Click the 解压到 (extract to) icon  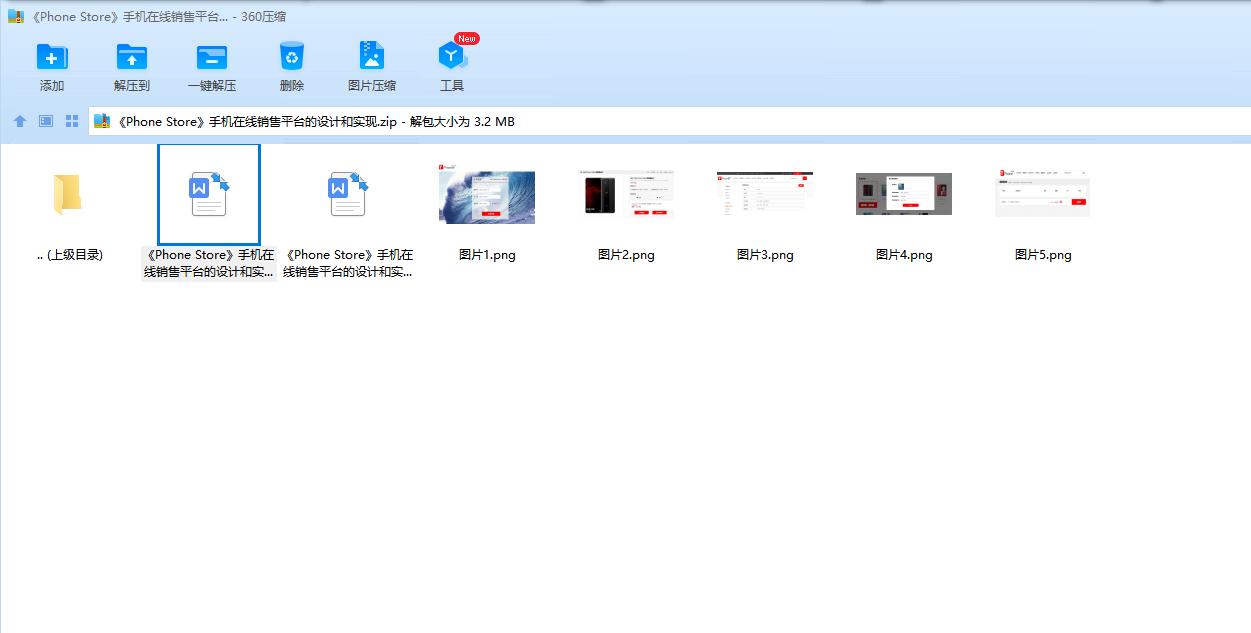132,56
